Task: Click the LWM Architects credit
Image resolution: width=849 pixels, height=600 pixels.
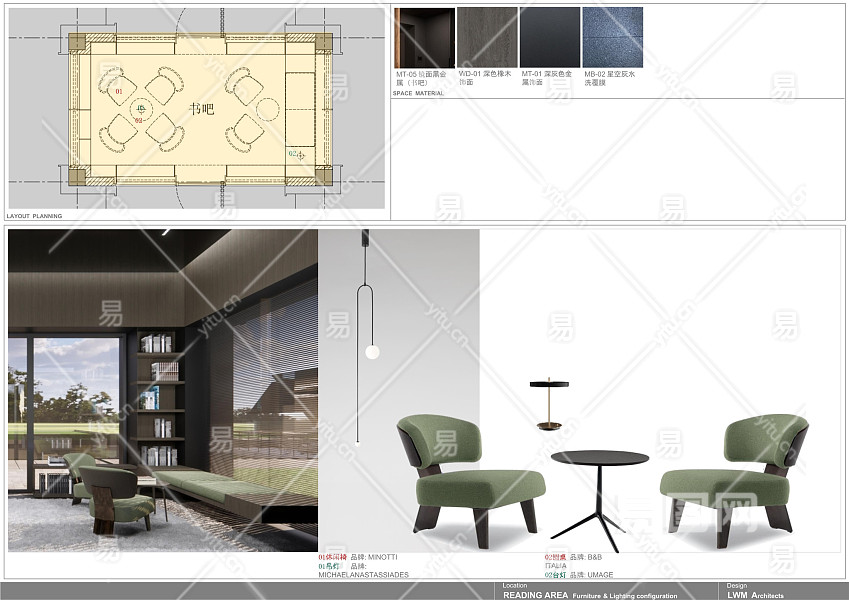Action: (755, 595)
